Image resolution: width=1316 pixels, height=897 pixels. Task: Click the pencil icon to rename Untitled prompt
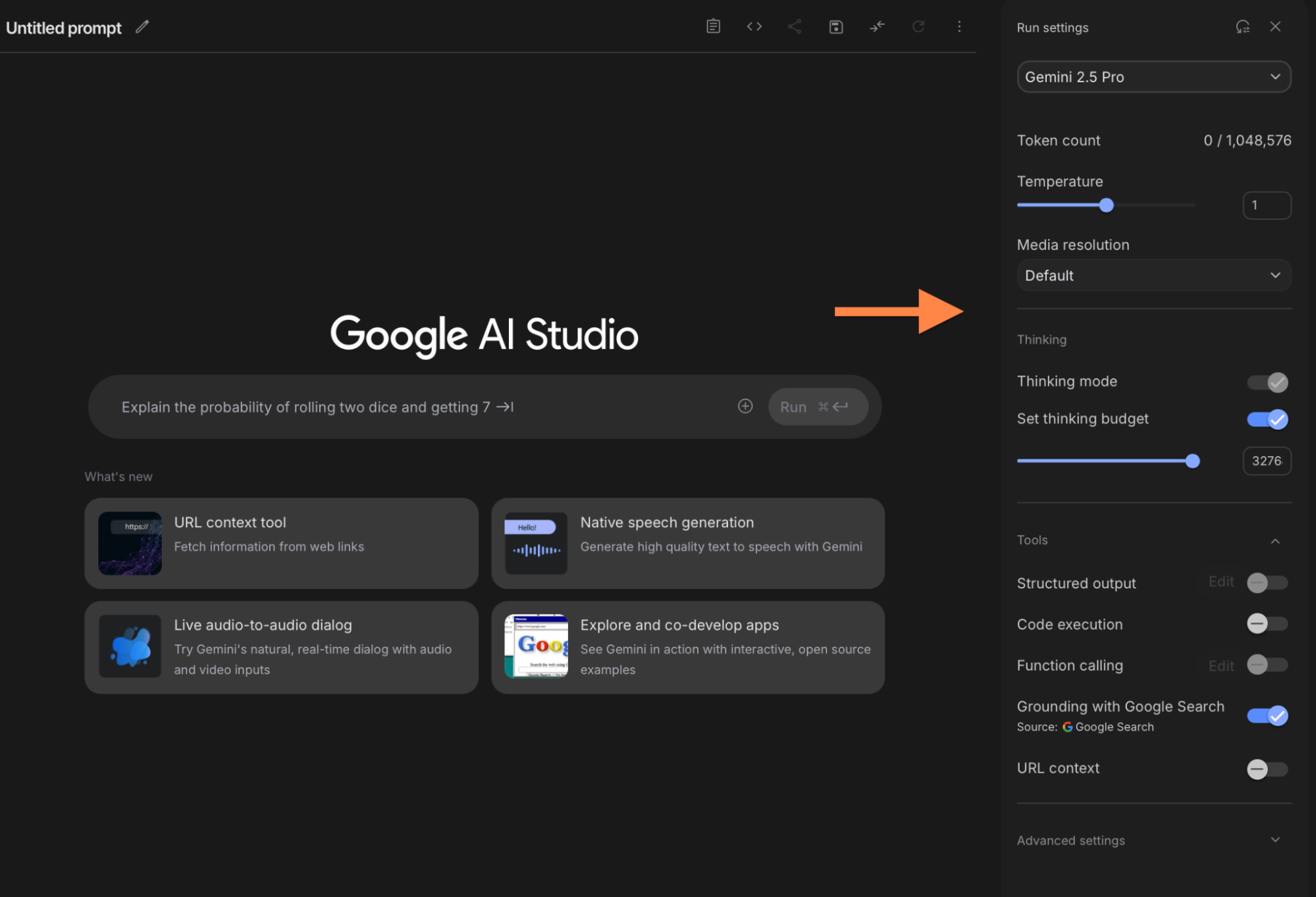(x=142, y=27)
